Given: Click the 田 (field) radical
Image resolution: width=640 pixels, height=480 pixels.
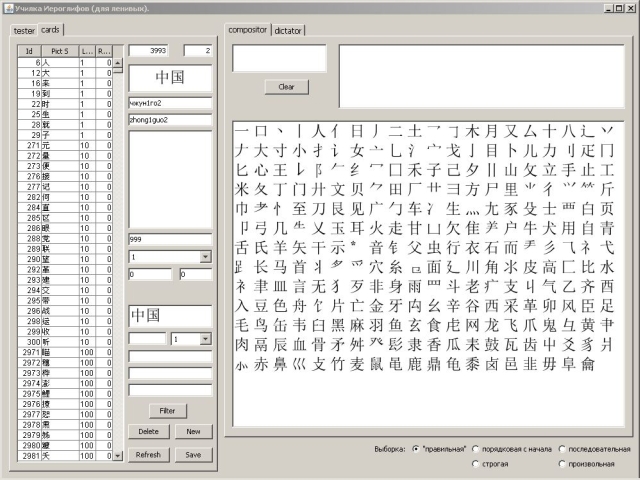Looking at the screenshot, I should click(395, 189).
